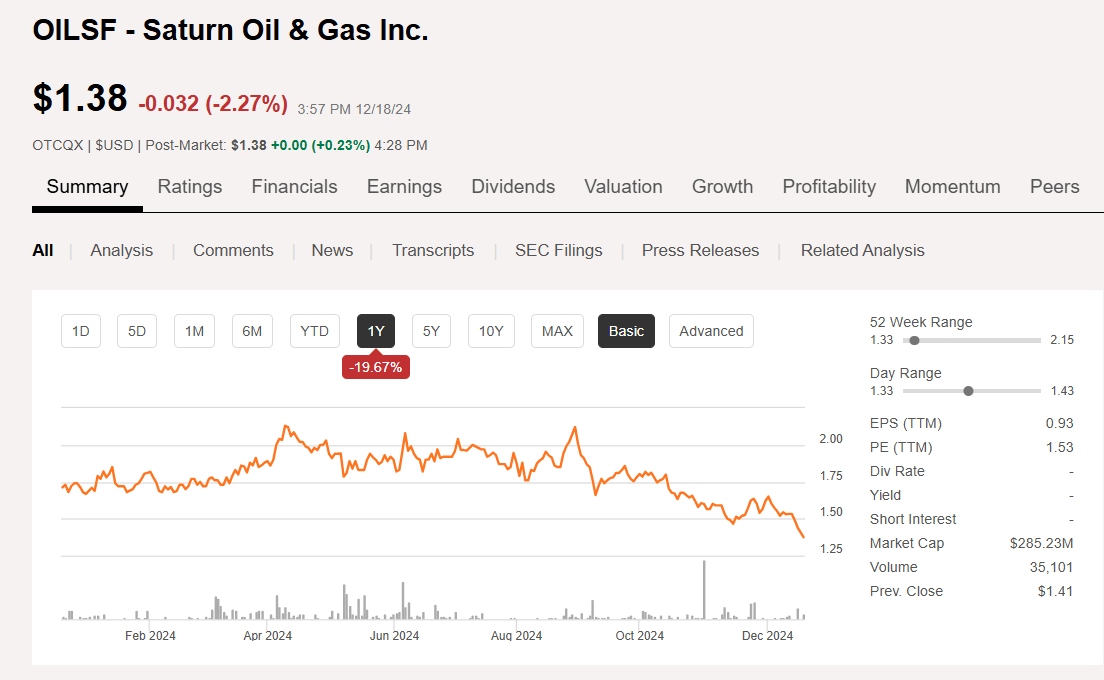Switch to the Advanced chart mode
Image resolution: width=1104 pixels, height=680 pixels.
pyautogui.click(x=711, y=331)
